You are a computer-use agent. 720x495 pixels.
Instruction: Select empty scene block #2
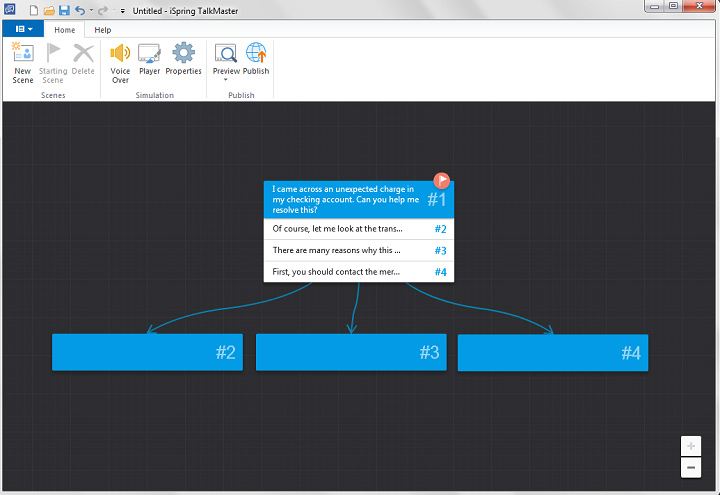(147, 352)
